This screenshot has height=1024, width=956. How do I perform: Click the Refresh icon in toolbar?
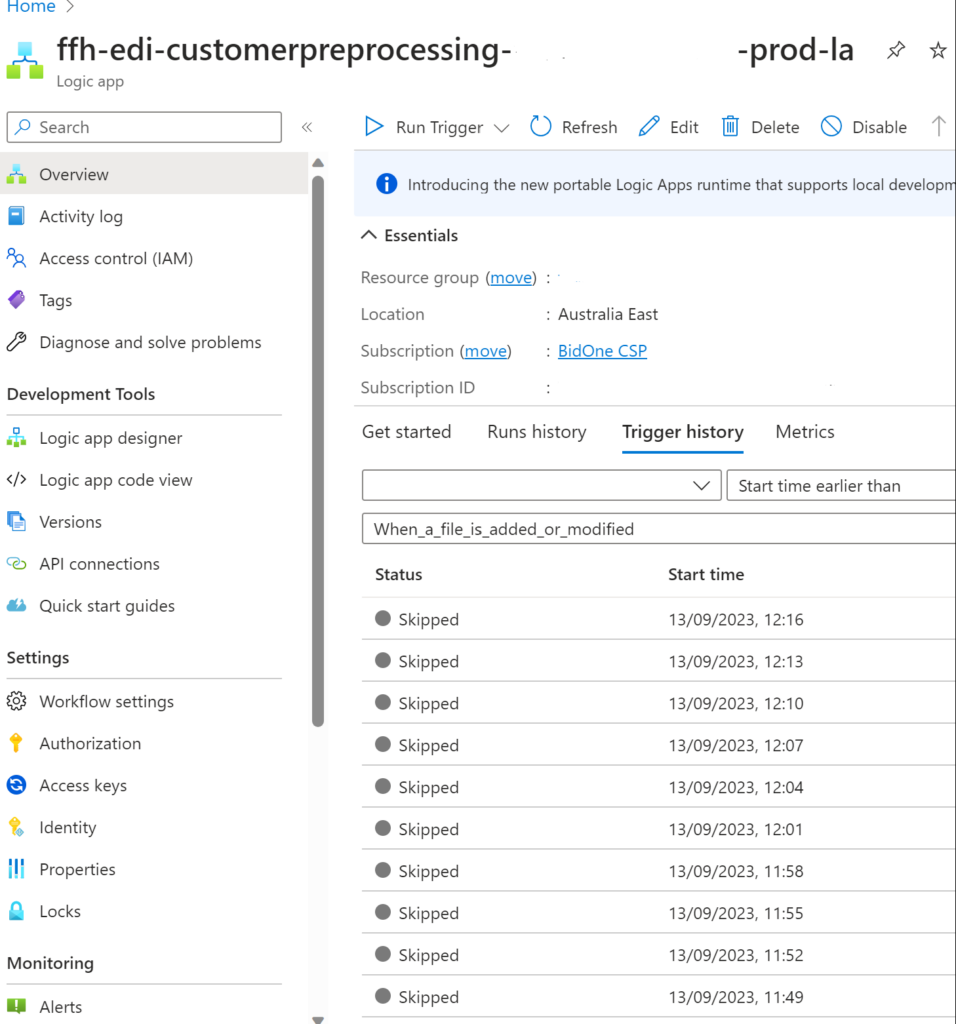click(540, 126)
